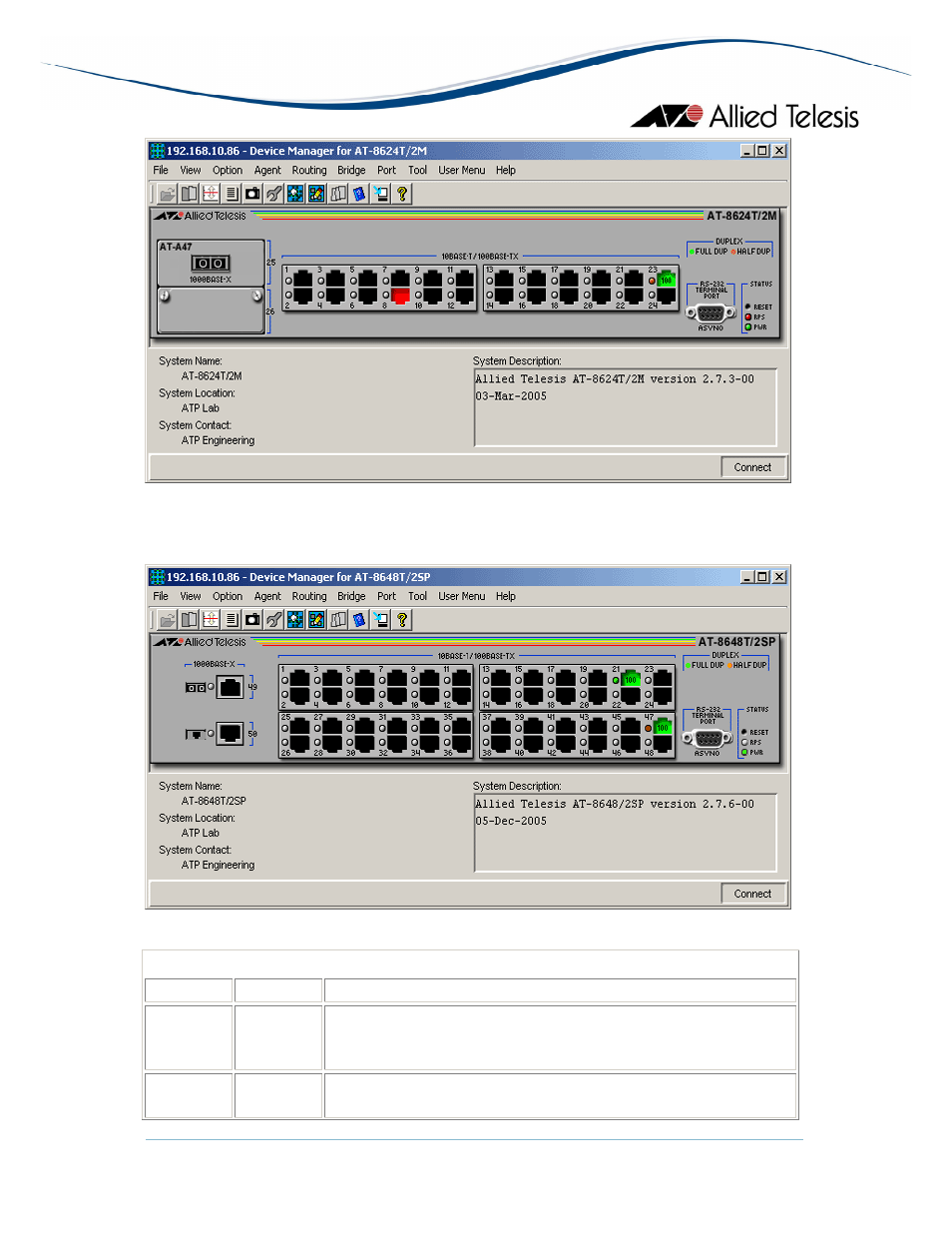Close the AT-8648T/2SP Device Manager window

779,577
